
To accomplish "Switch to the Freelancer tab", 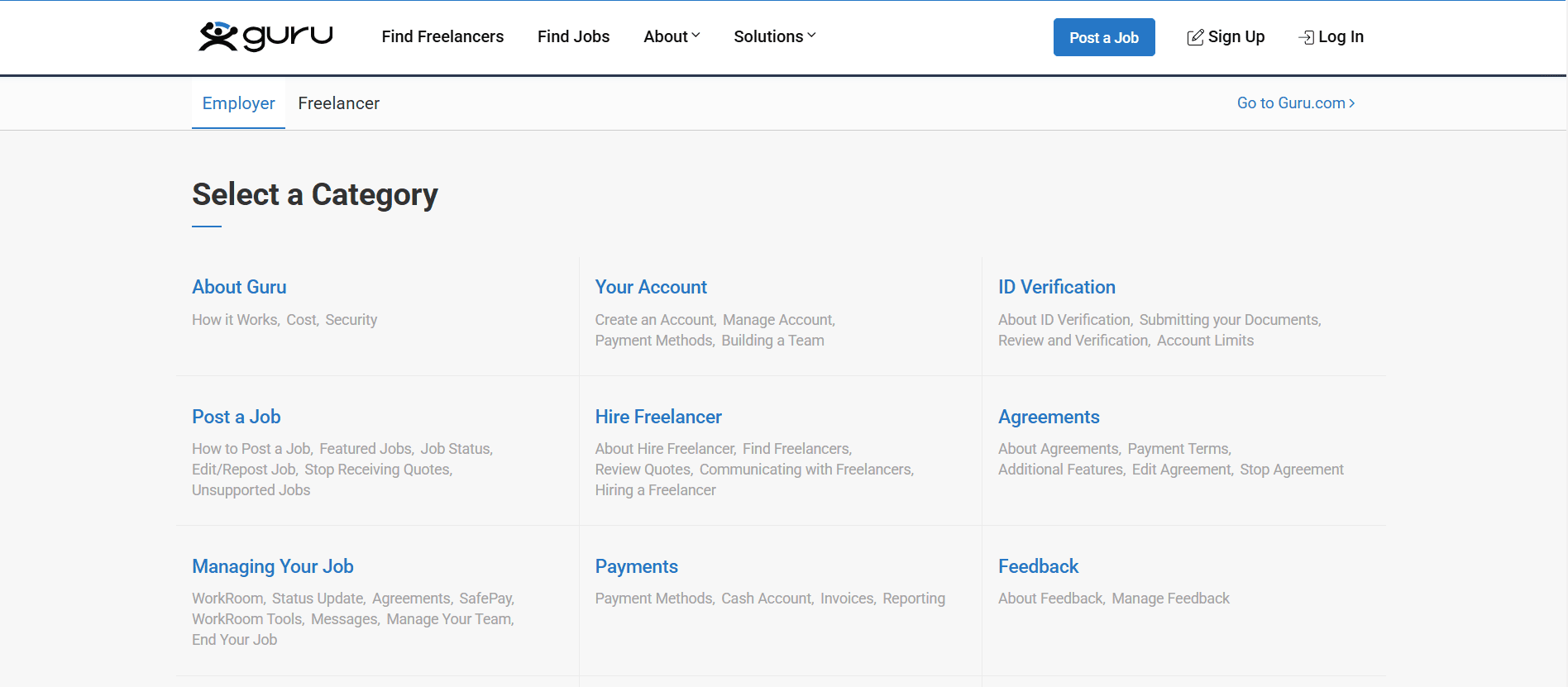I will [338, 103].
